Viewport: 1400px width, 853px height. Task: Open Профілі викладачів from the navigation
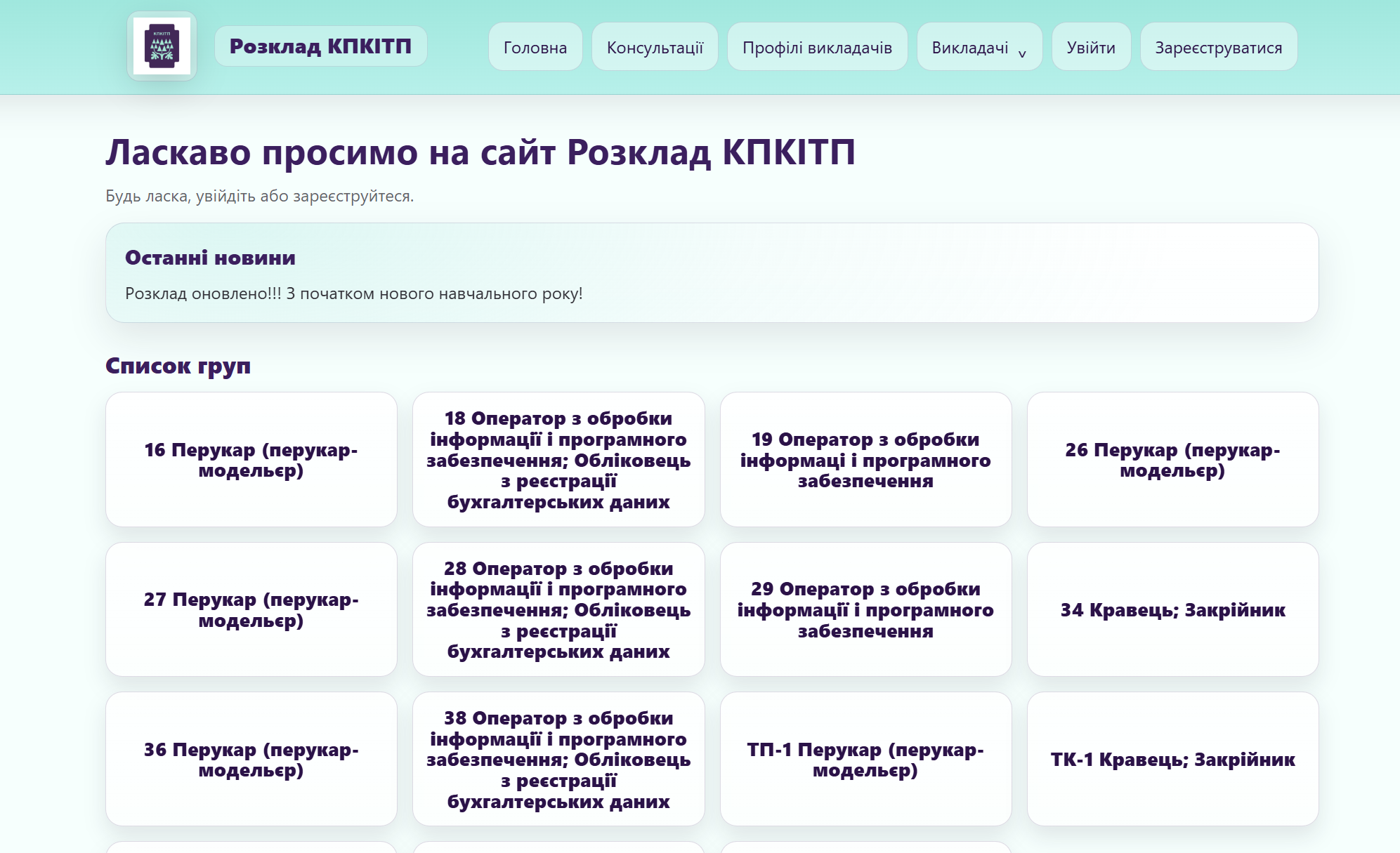click(817, 47)
